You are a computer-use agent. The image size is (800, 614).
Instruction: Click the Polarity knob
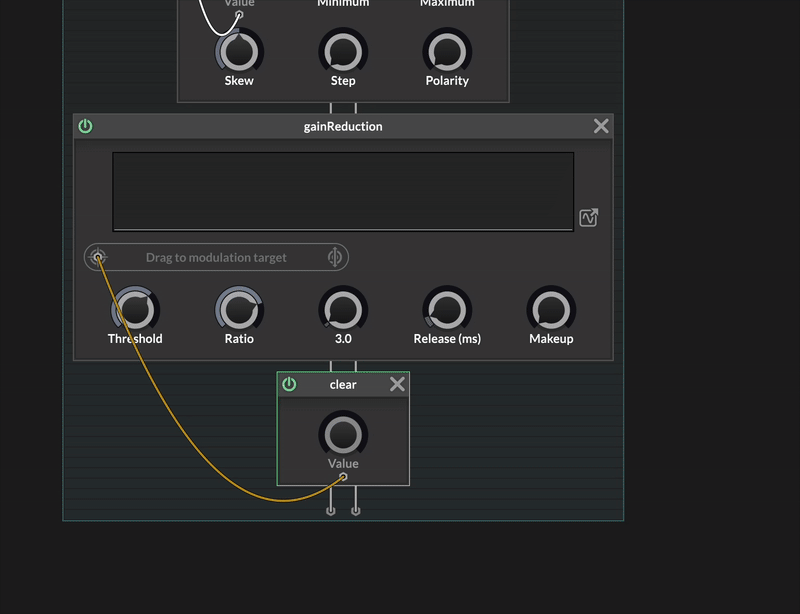pos(447,51)
